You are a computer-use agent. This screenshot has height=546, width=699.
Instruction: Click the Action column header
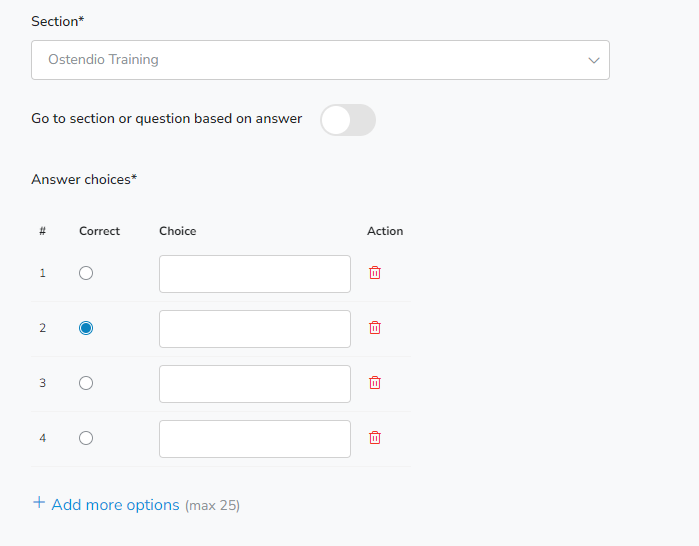coord(385,231)
